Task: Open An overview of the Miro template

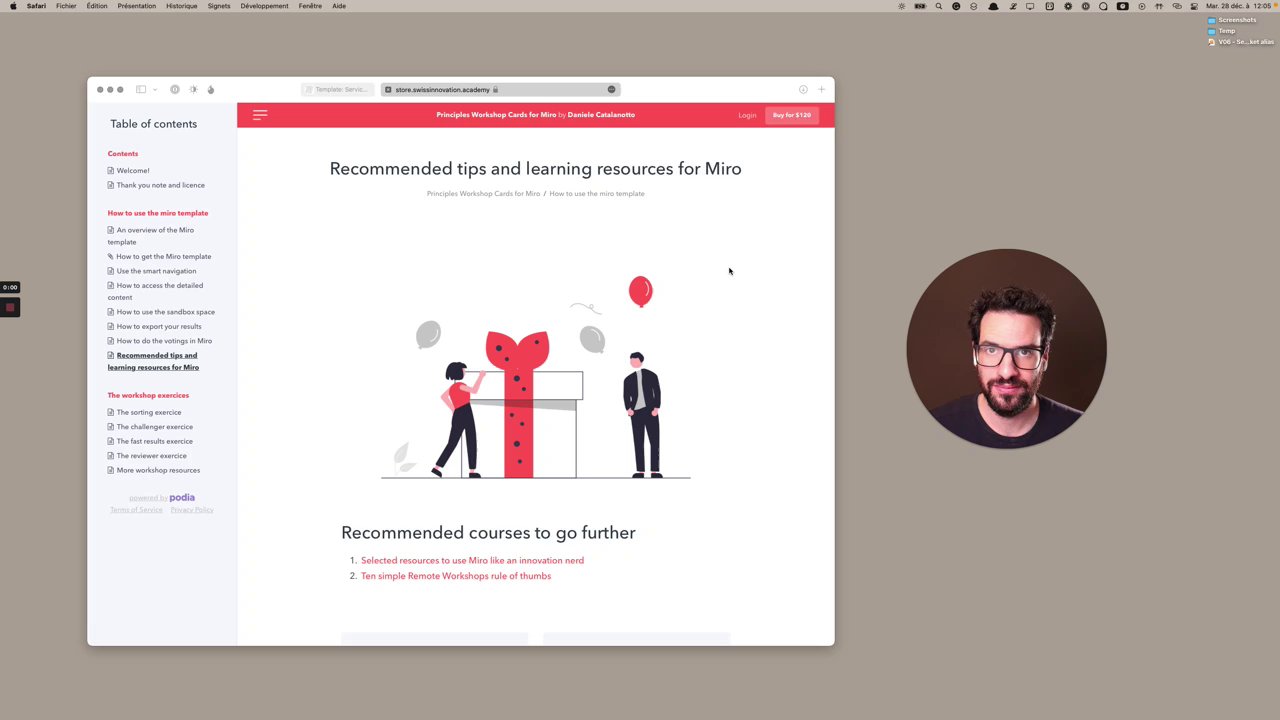Action: pos(151,236)
